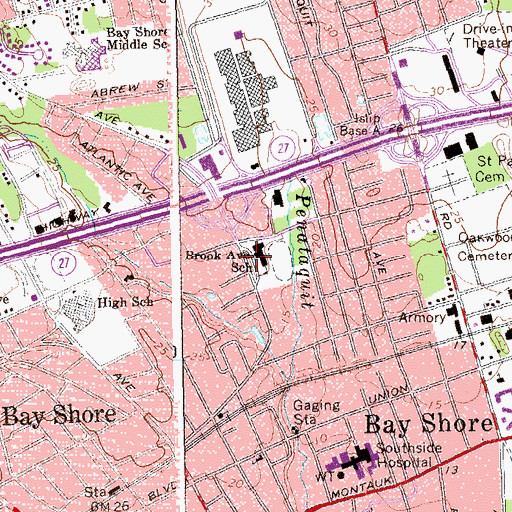The height and width of the screenshot is (512, 512).
Task: Select the "Brook Ave Sch" map label
Action: [x=220, y=261]
